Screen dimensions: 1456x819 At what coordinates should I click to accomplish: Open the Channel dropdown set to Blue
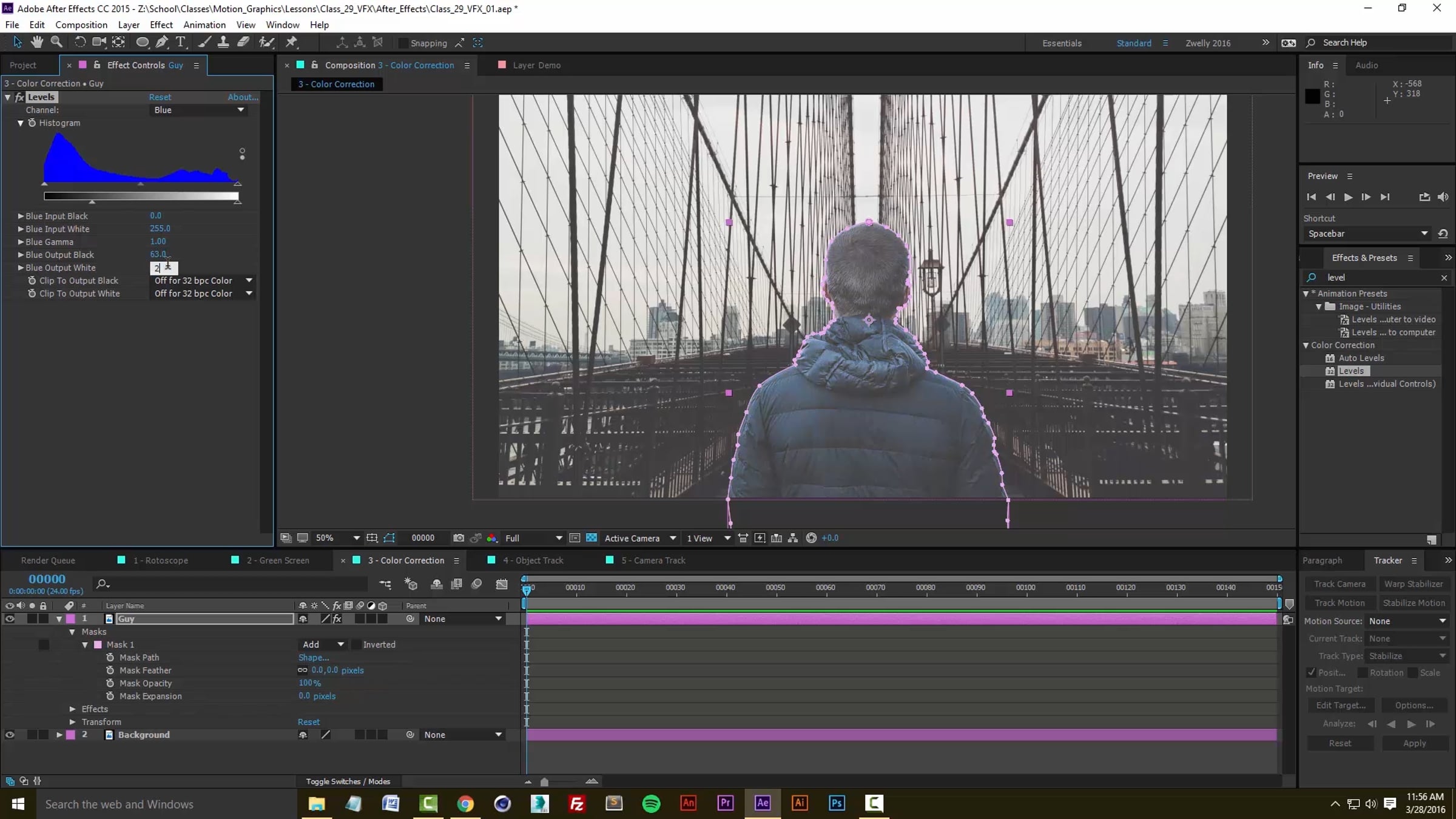(x=198, y=110)
